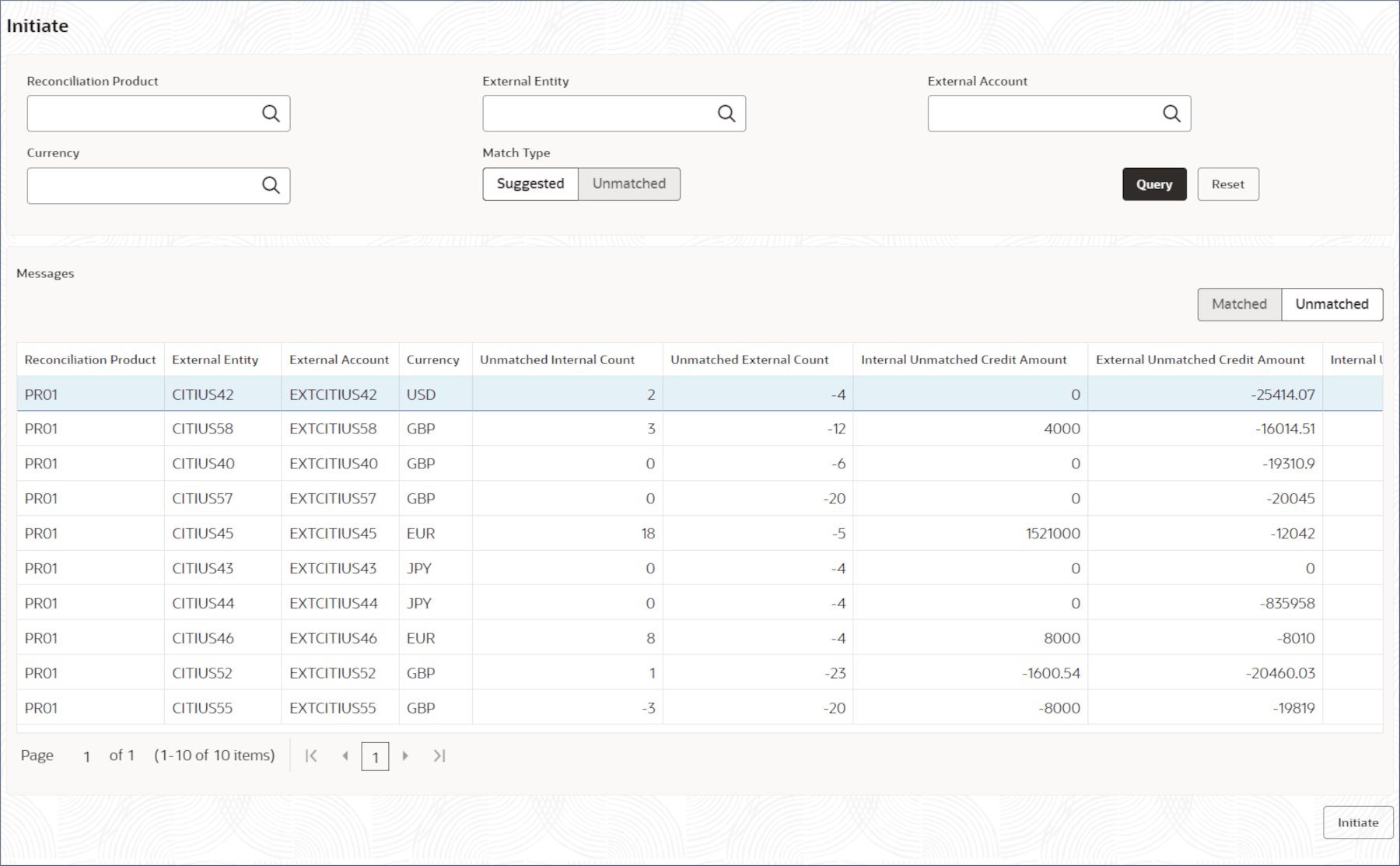Screen dimensions: 1400x866
Task: Jump to last page of results
Action: coord(439,756)
